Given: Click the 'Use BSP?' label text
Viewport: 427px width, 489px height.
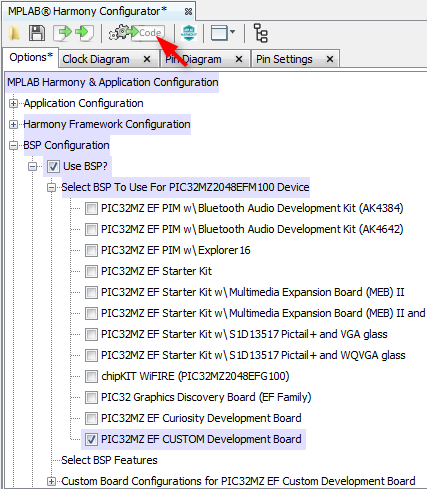Looking at the screenshot, I should [x=85, y=166].
